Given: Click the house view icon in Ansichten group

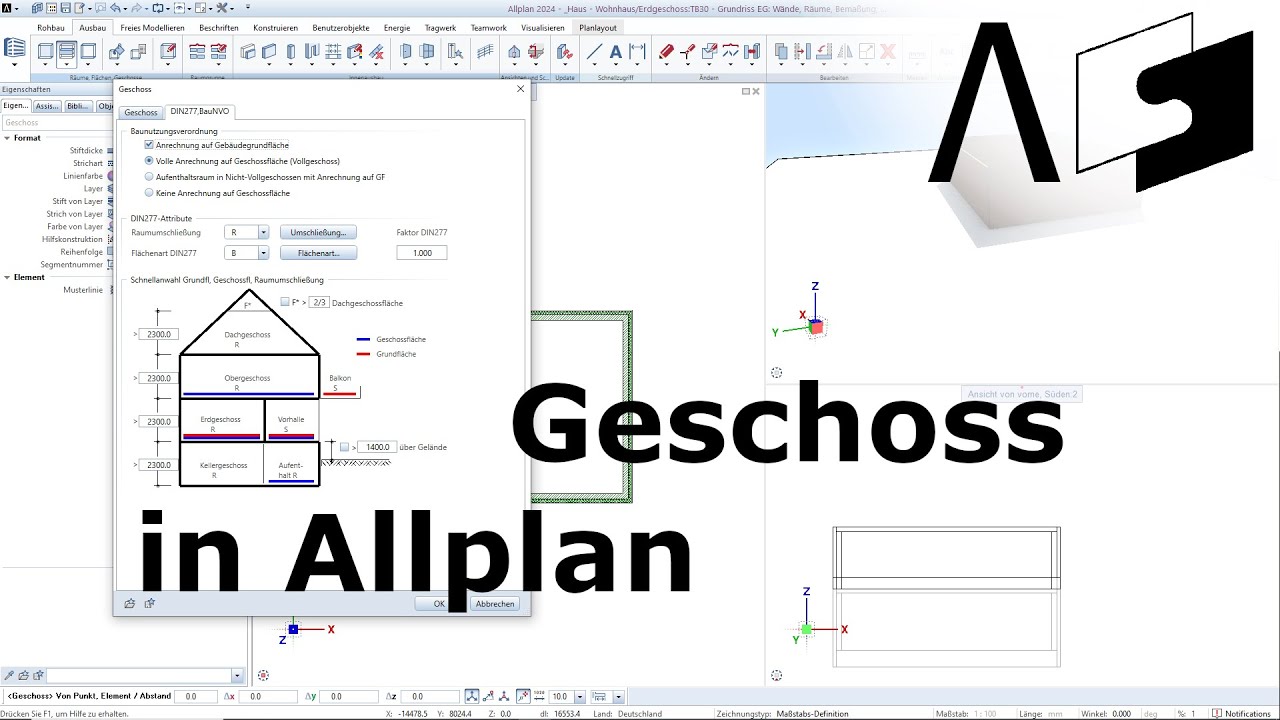Looking at the screenshot, I should (514, 51).
